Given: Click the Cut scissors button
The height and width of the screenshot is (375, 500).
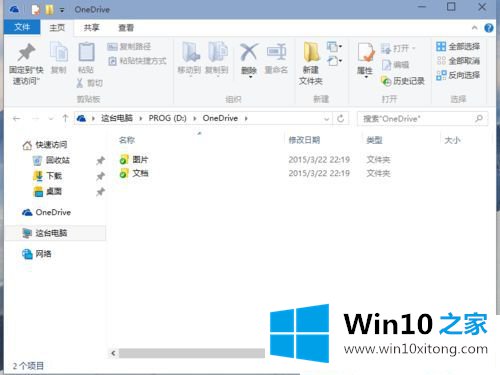Looking at the screenshot, I should click(x=89, y=83).
